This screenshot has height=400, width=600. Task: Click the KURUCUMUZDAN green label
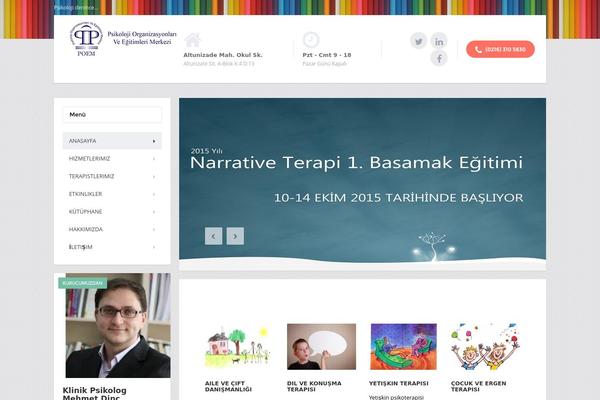click(83, 283)
